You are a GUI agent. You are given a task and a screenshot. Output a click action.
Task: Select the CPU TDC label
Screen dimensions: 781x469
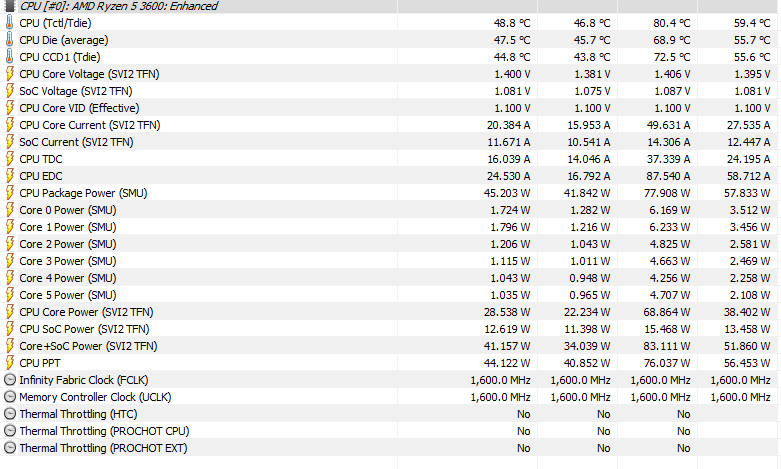41,159
